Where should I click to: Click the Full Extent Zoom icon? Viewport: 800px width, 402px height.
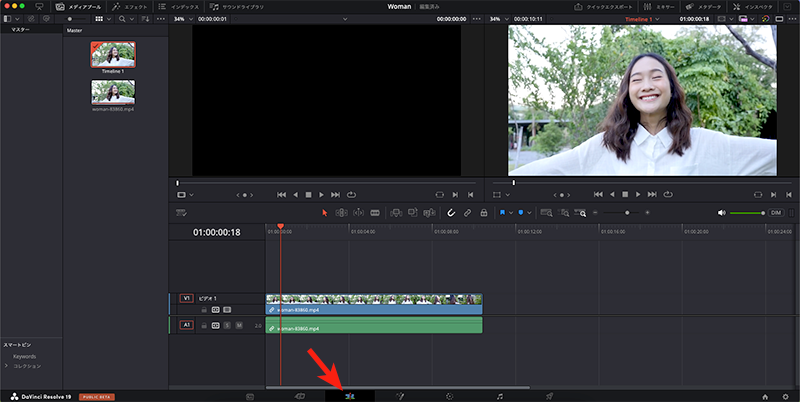(x=546, y=213)
